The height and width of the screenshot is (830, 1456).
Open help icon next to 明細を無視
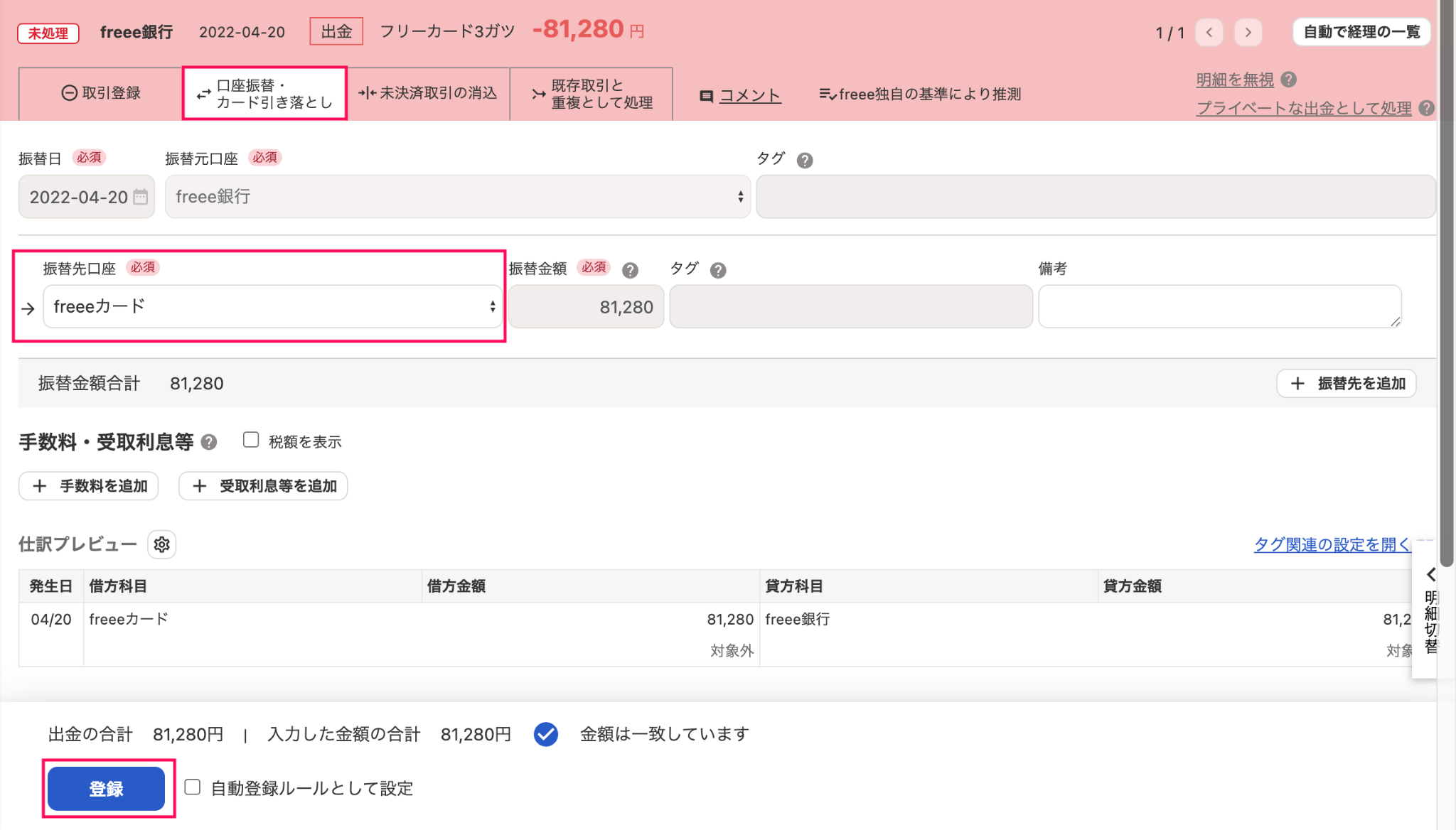click(x=1288, y=80)
